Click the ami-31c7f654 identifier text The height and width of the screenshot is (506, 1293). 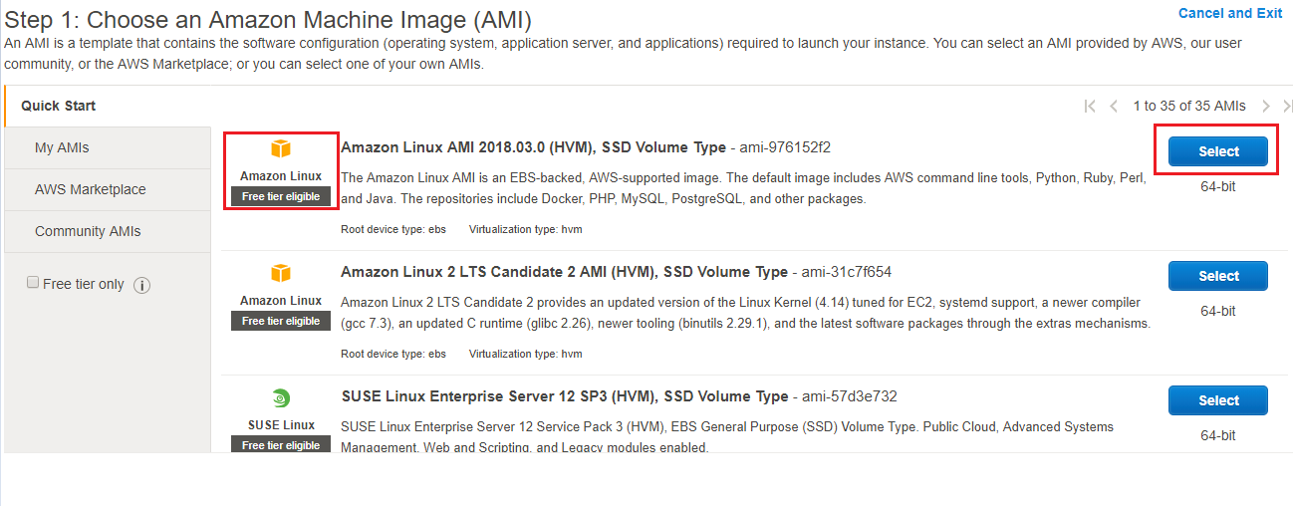[846, 272]
